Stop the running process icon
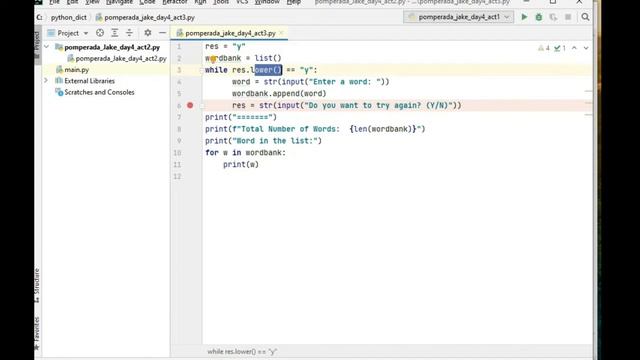The image size is (640, 360). [x=568, y=17]
